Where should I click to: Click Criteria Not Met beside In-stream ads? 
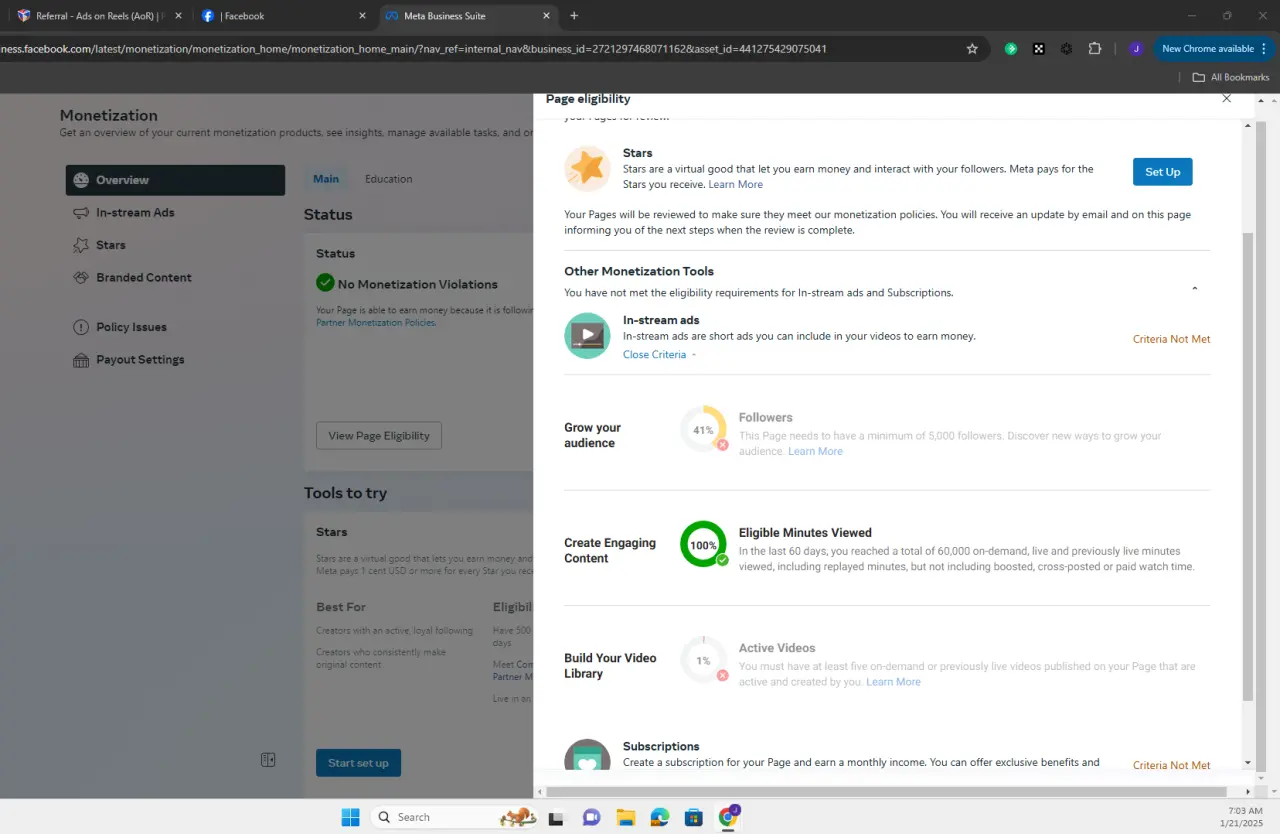coord(1171,339)
